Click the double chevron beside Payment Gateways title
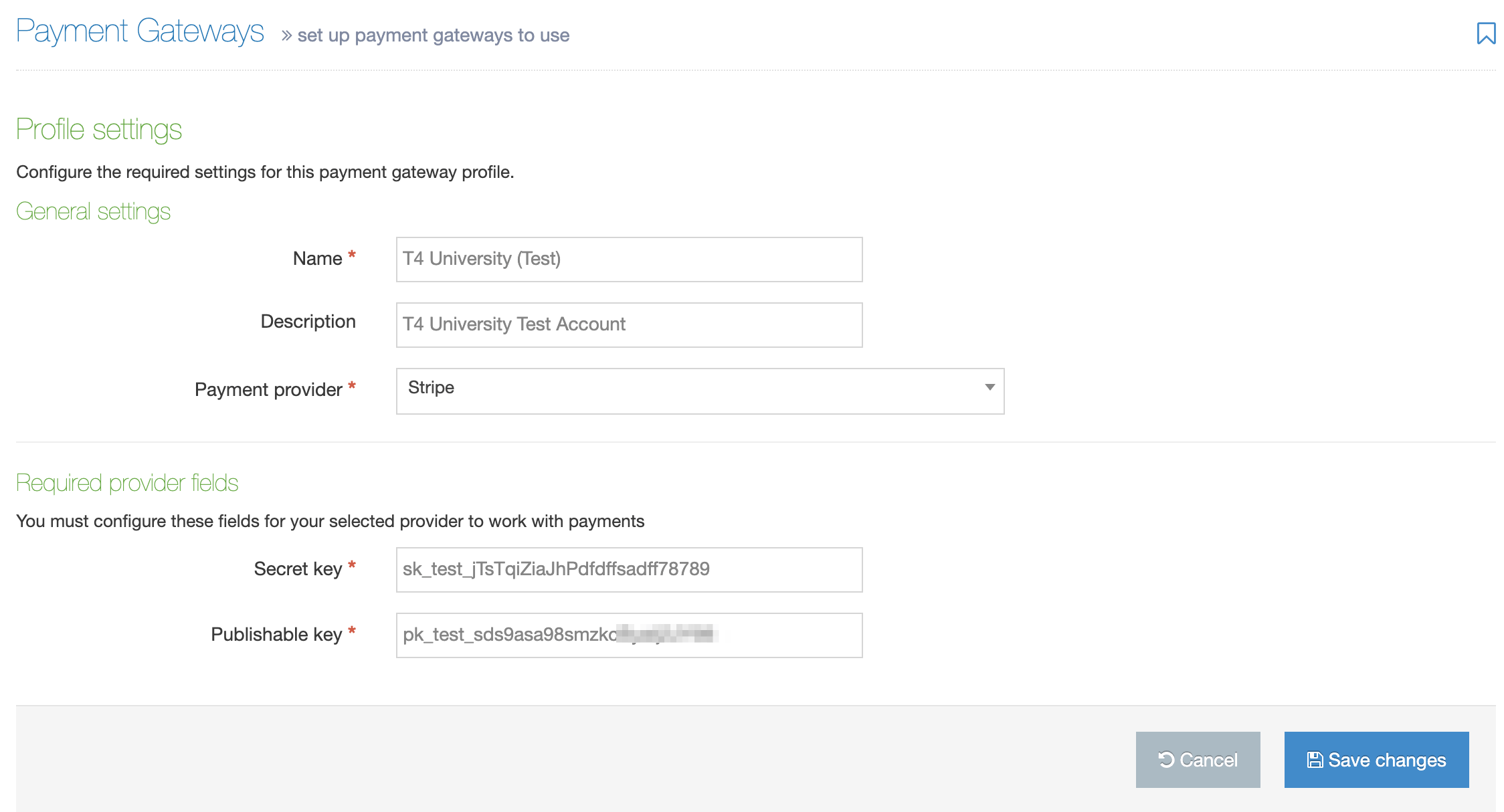 click(x=286, y=35)
